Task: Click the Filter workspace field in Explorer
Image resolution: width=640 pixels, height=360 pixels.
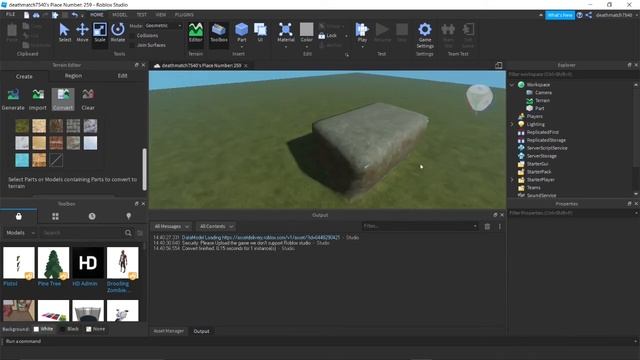Action: click(571, 74)
